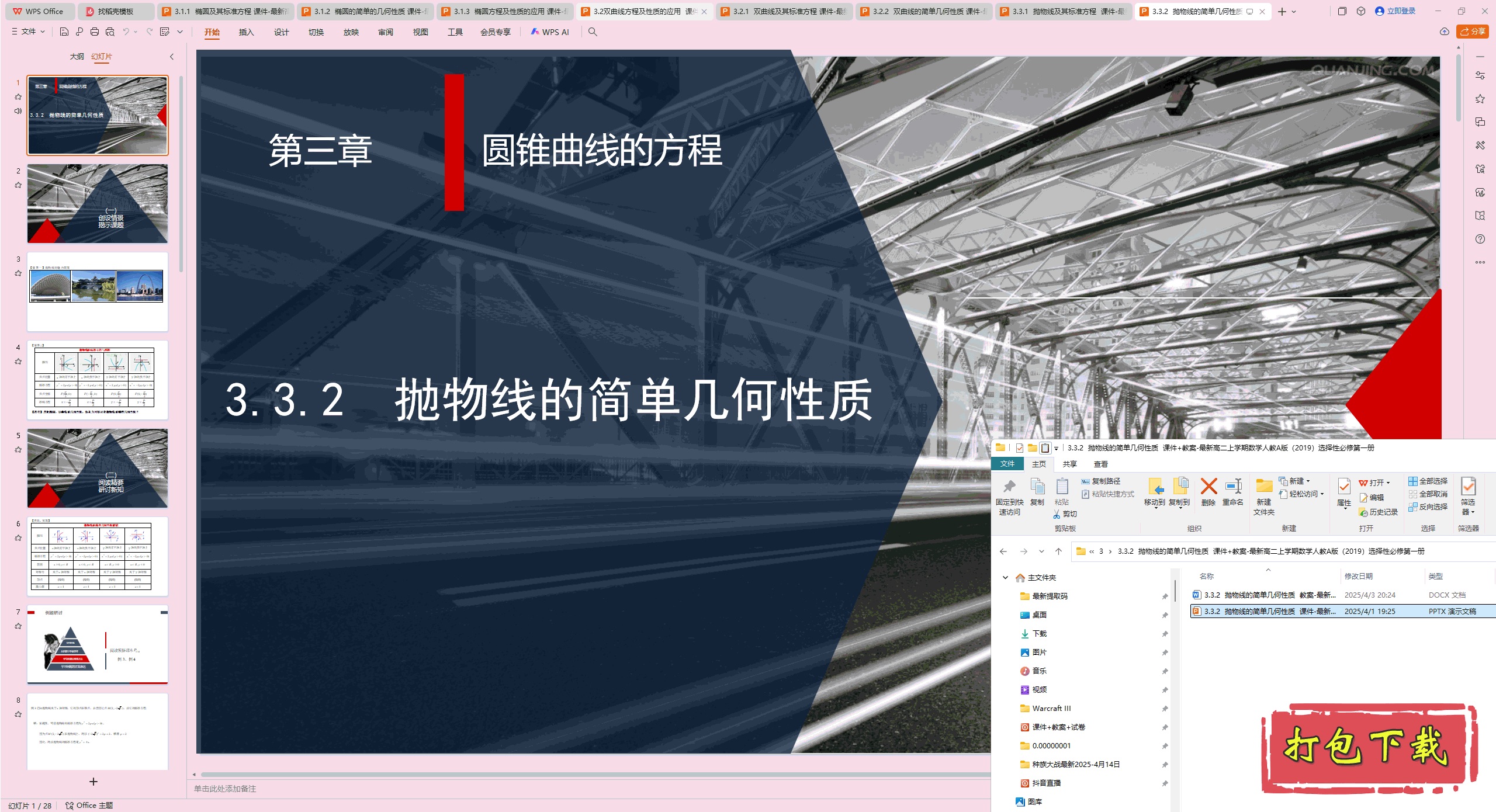
Task: Select the DOCX 教案 file in Explorer
Action: (1342, 595)
